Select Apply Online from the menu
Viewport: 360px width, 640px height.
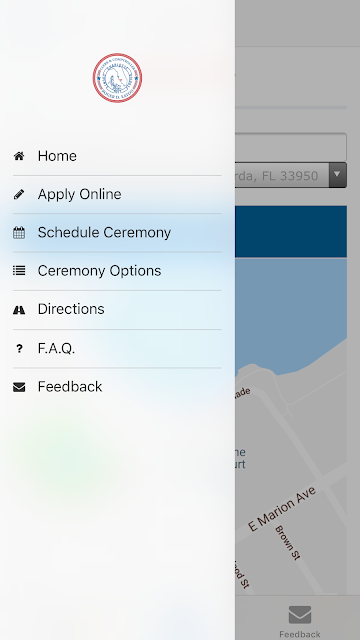tap(117, 194)
